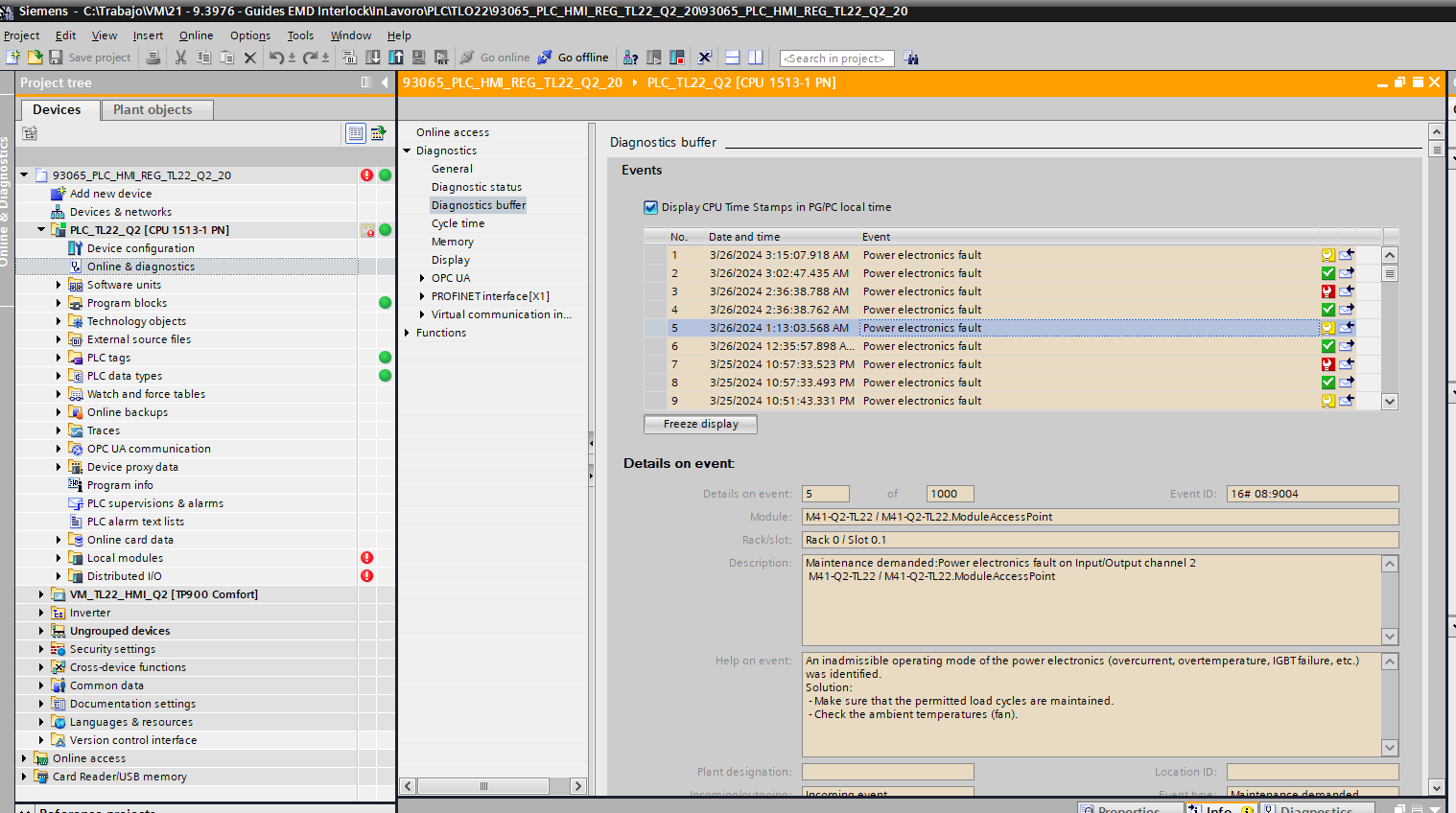Click the Copy toolbar icon
The height and width of the screenshot is (813, 1456).
[203, 58]
